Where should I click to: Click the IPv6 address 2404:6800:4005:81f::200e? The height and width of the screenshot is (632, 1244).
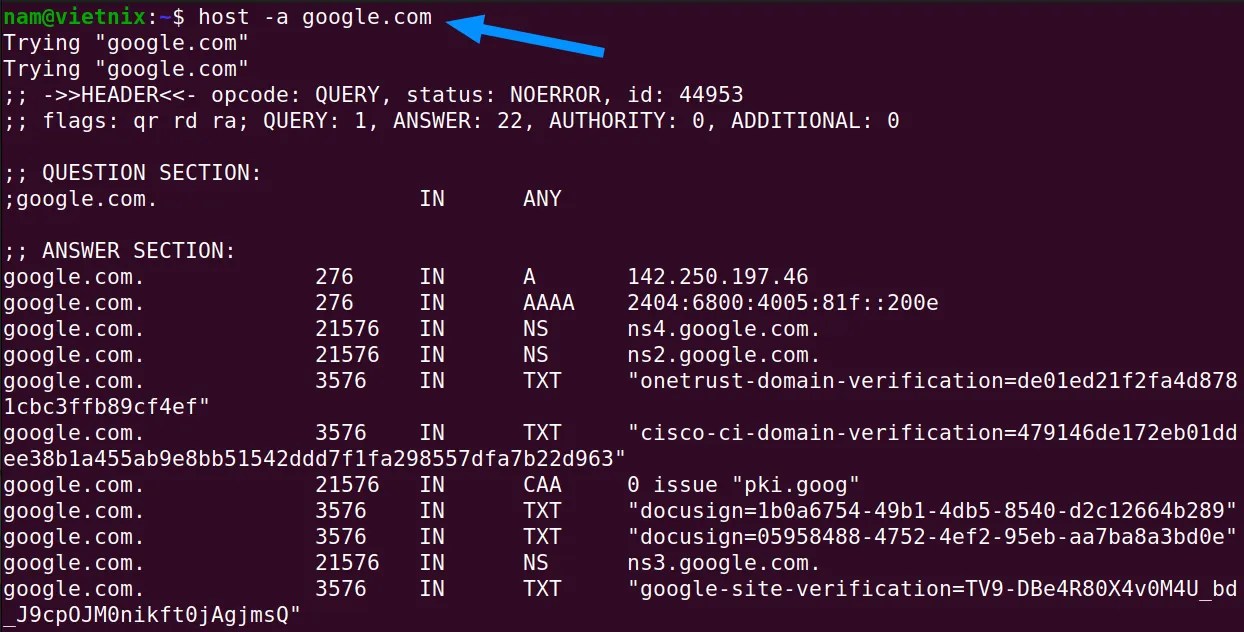coord(783,303)
